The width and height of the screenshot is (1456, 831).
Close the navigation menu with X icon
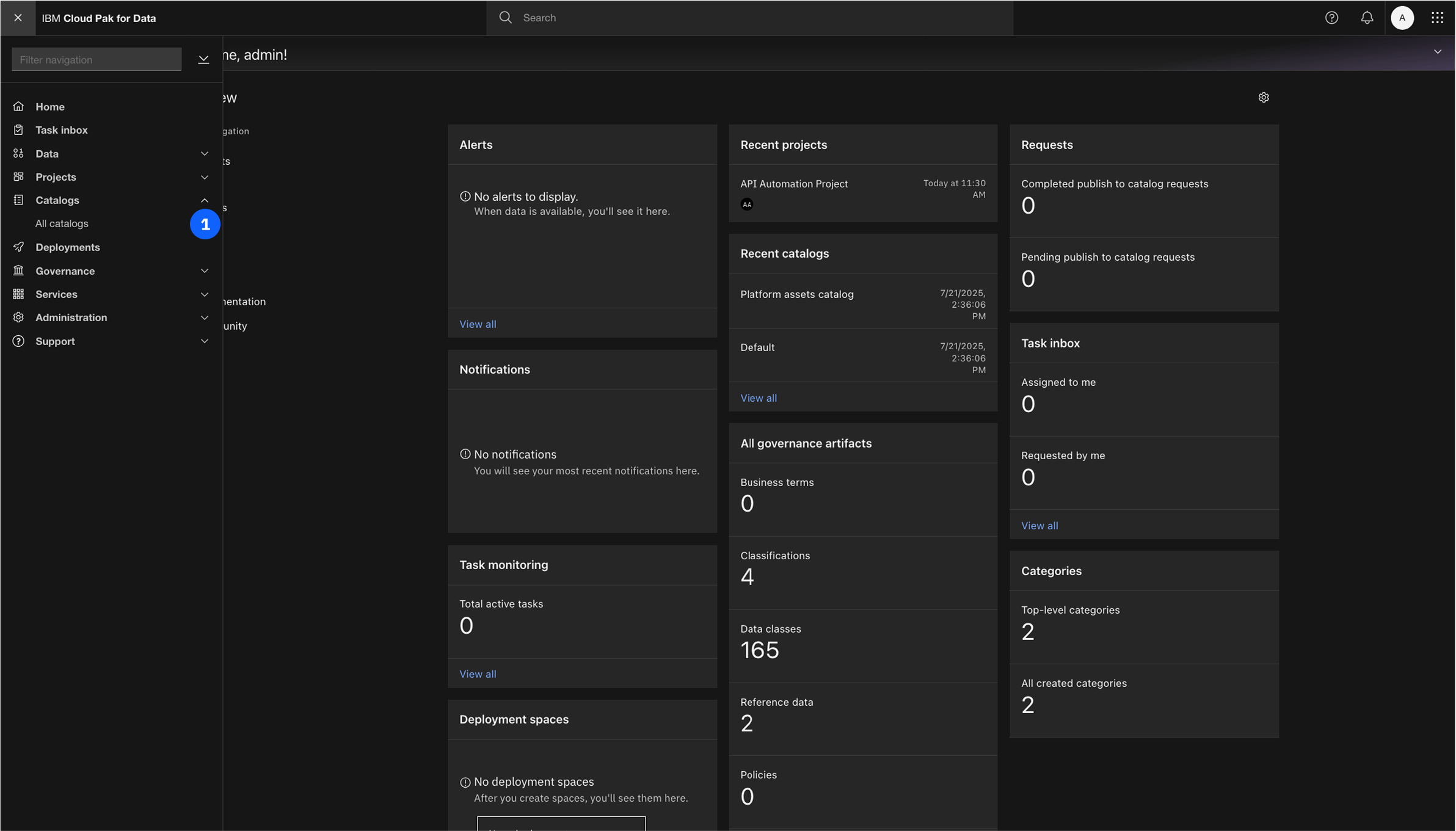point(18,18)
